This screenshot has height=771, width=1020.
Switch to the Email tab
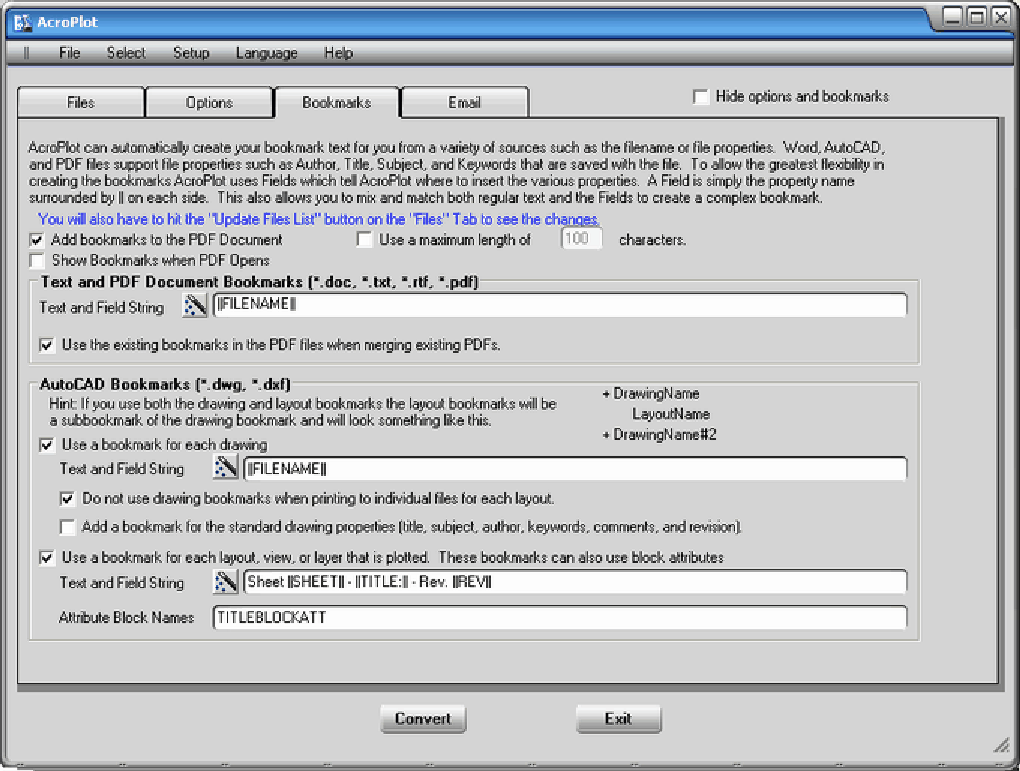pos(464,103)
